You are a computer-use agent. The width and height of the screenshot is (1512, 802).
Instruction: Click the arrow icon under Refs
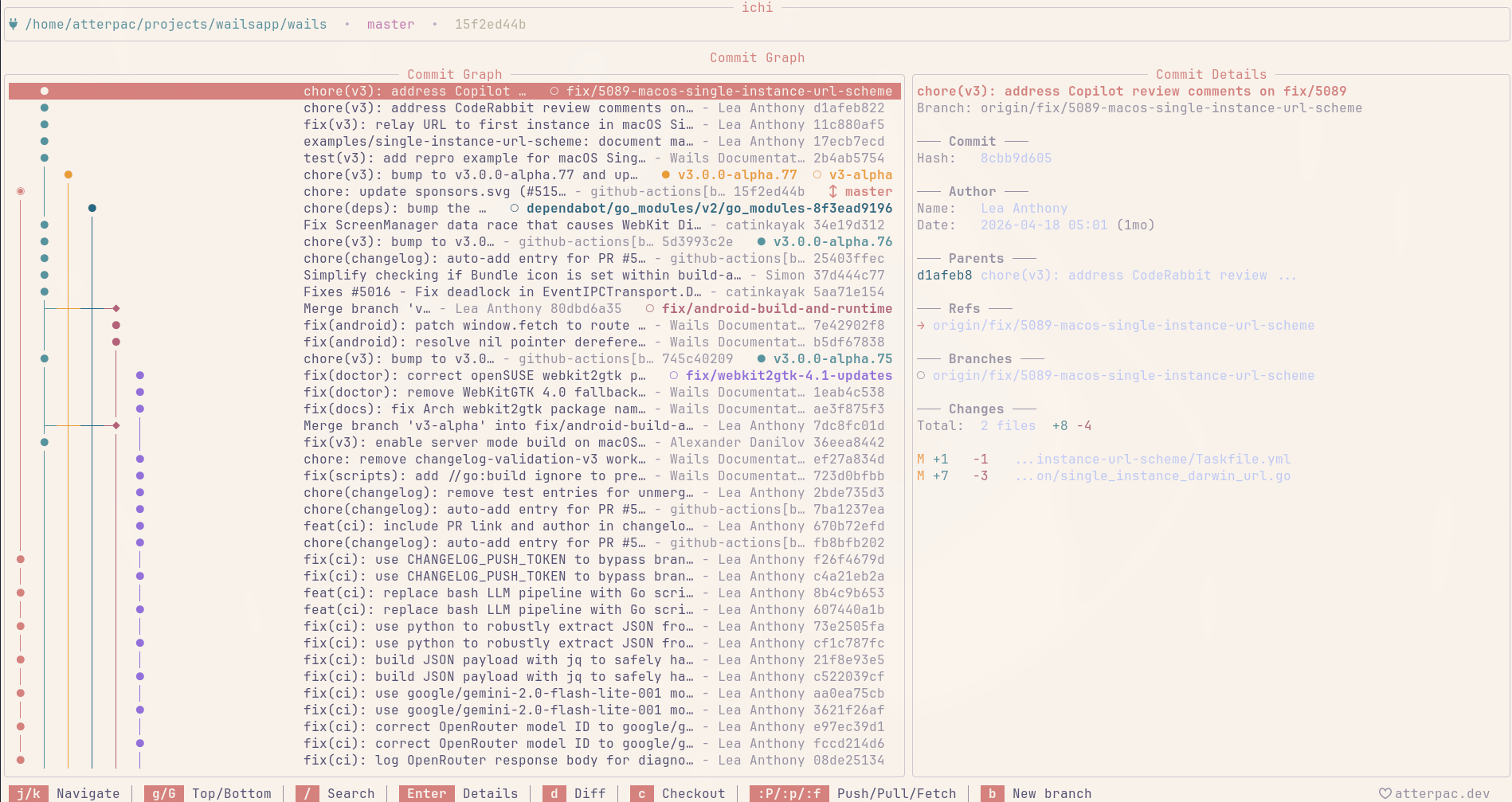[921, 325]
